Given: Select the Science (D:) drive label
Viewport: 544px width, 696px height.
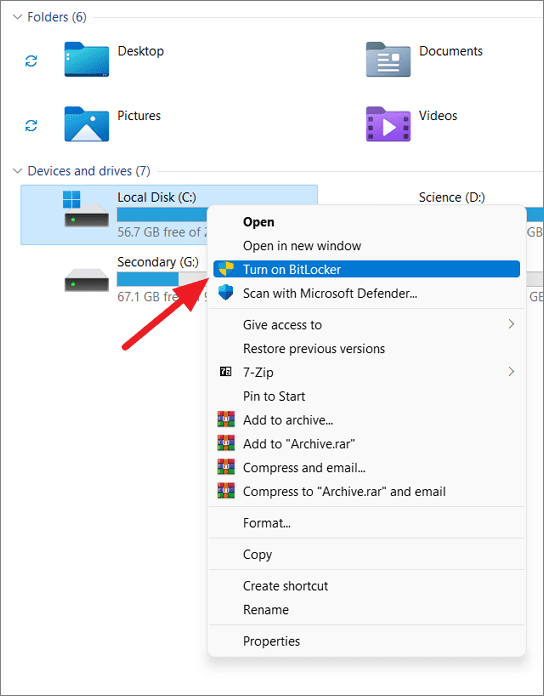Looking at the screenshot, I should 452,197.
